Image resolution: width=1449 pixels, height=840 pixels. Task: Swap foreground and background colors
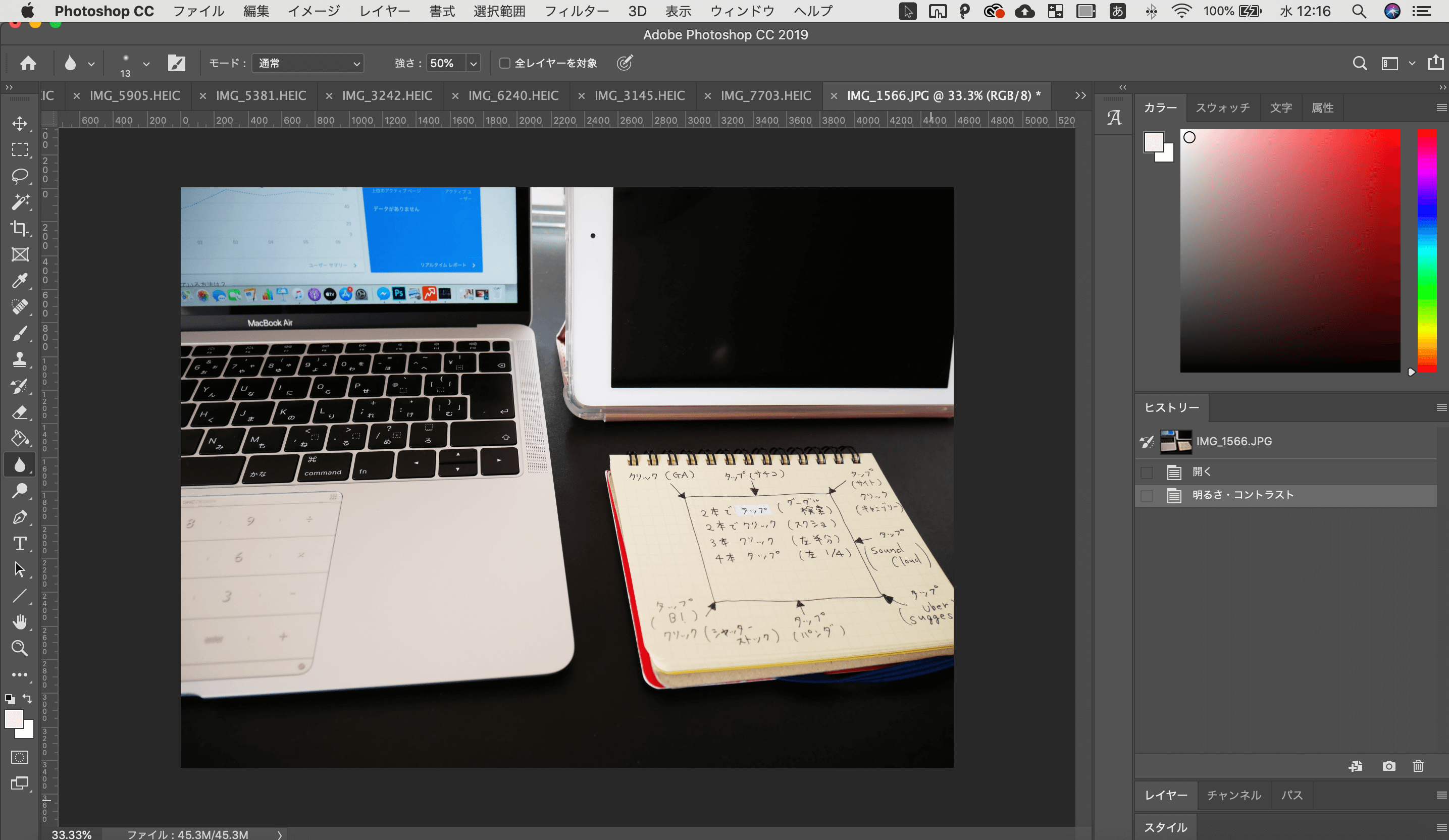click(27, 699)
